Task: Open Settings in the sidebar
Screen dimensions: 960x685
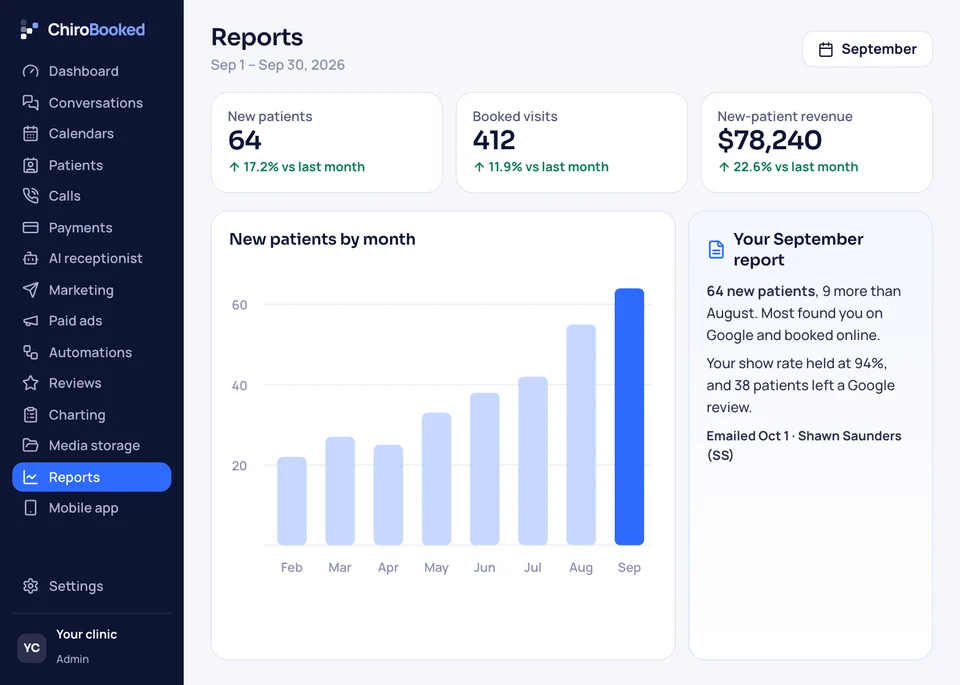Action: (x=92, y=586)
